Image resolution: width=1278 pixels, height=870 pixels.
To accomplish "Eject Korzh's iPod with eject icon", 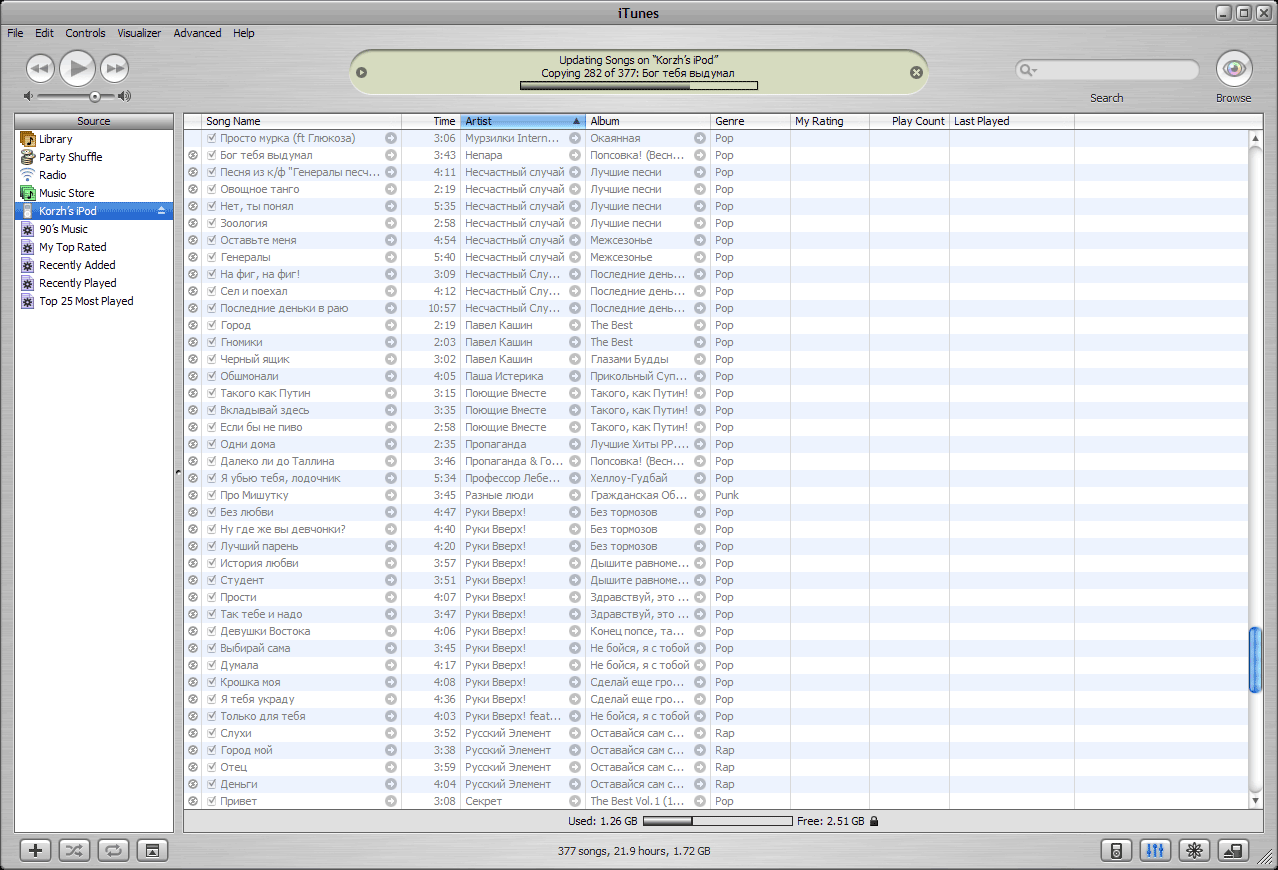I will pos(162,211).
